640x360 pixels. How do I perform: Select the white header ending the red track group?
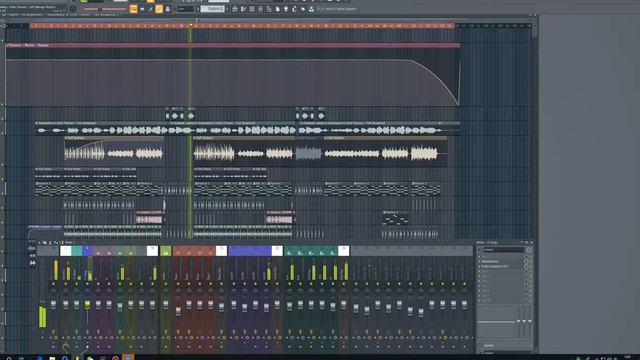[221, 251]
